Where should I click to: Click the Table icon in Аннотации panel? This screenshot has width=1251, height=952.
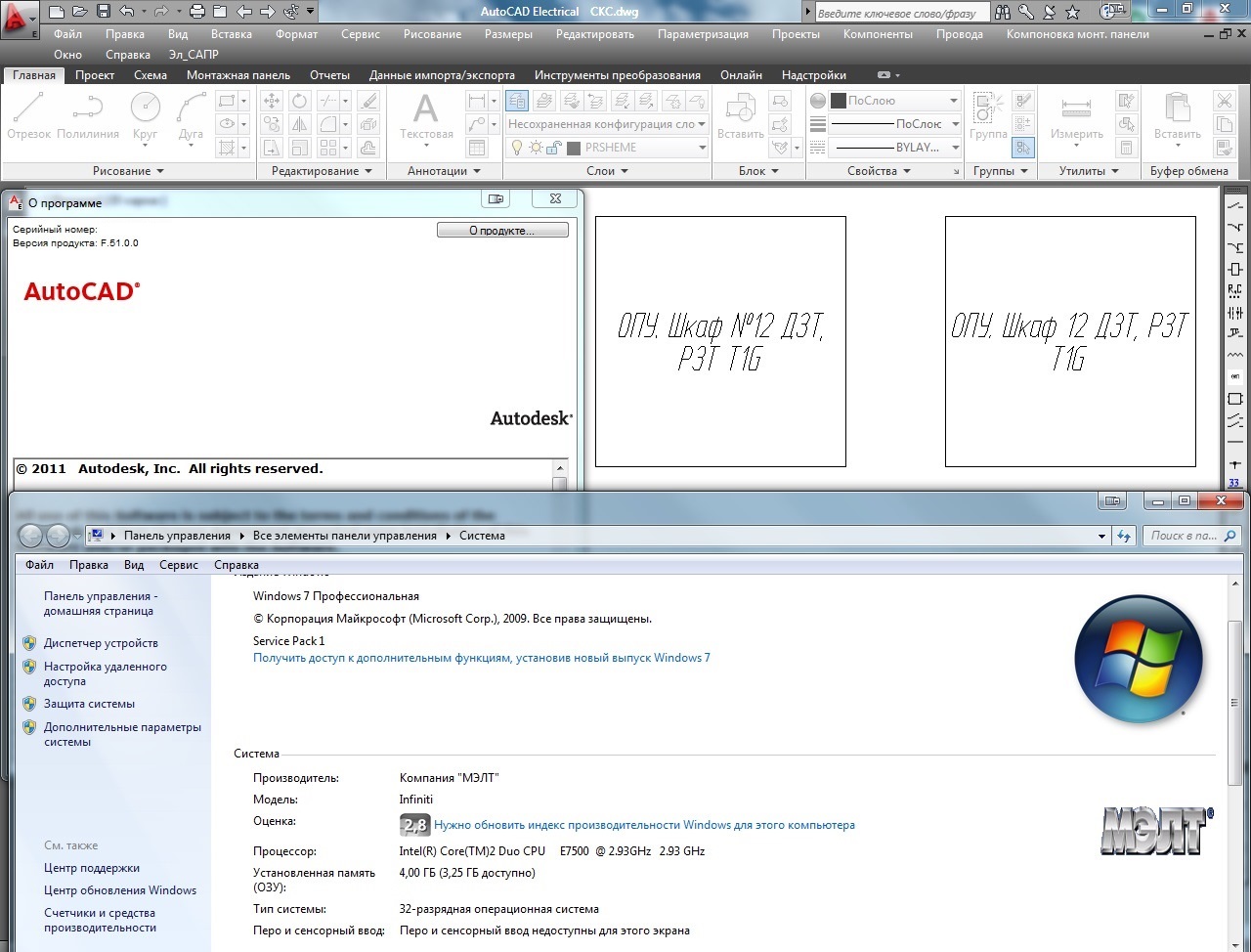click(477, 148)
